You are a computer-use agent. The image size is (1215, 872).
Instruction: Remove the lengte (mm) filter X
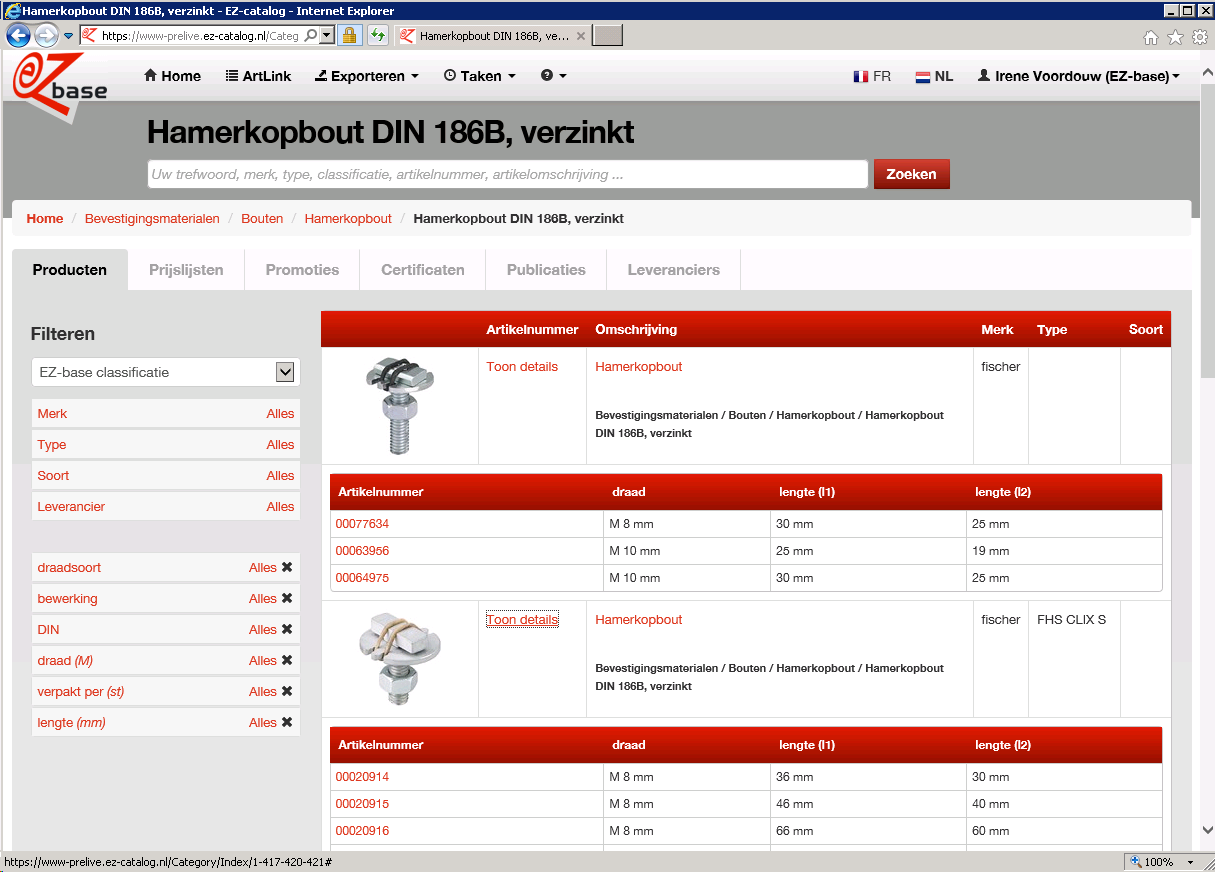(287, 722)
